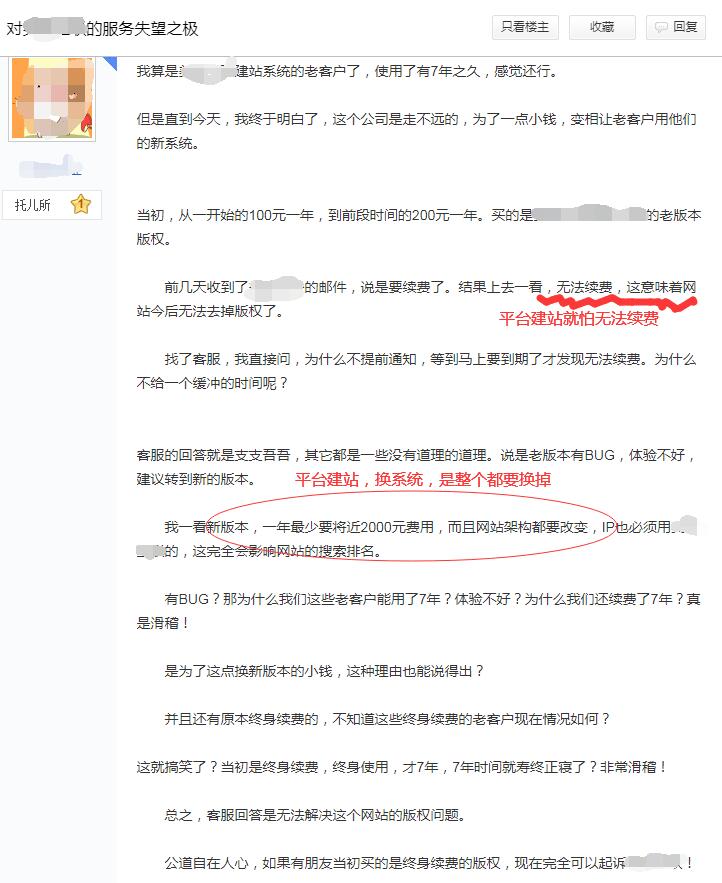The height and width of the screenshot is (883, 722).
Task: Click the line starting 这就搞笑了
Action: (402, 767)
